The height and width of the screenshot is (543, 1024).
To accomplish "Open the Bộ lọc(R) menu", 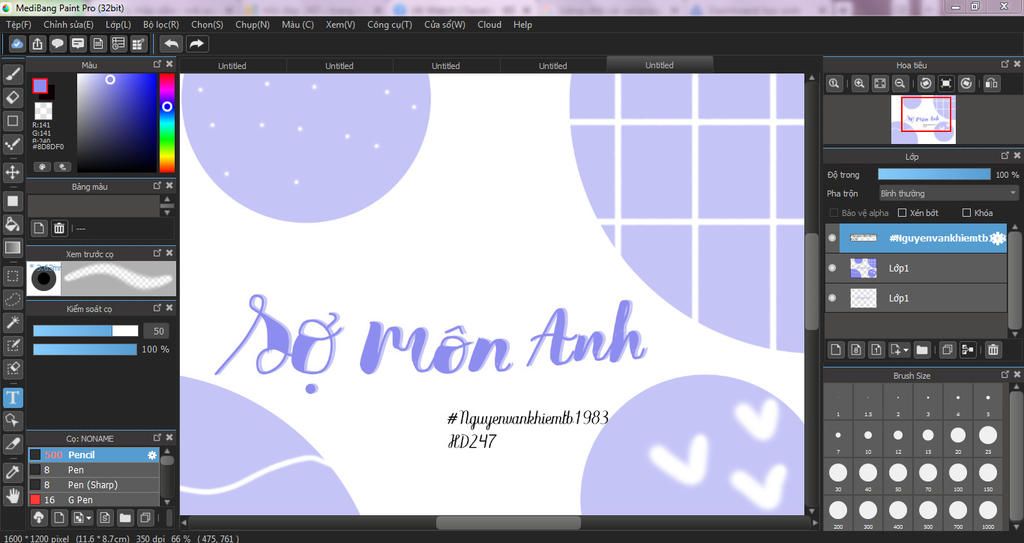I will tap(161, 24).
